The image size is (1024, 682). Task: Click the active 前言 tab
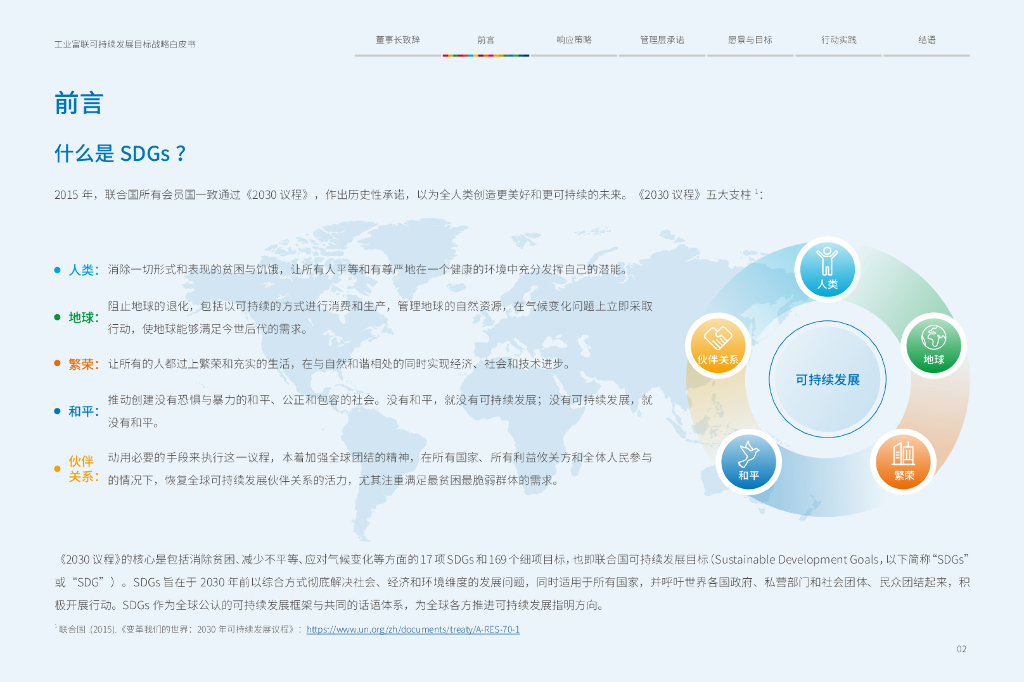486,41
